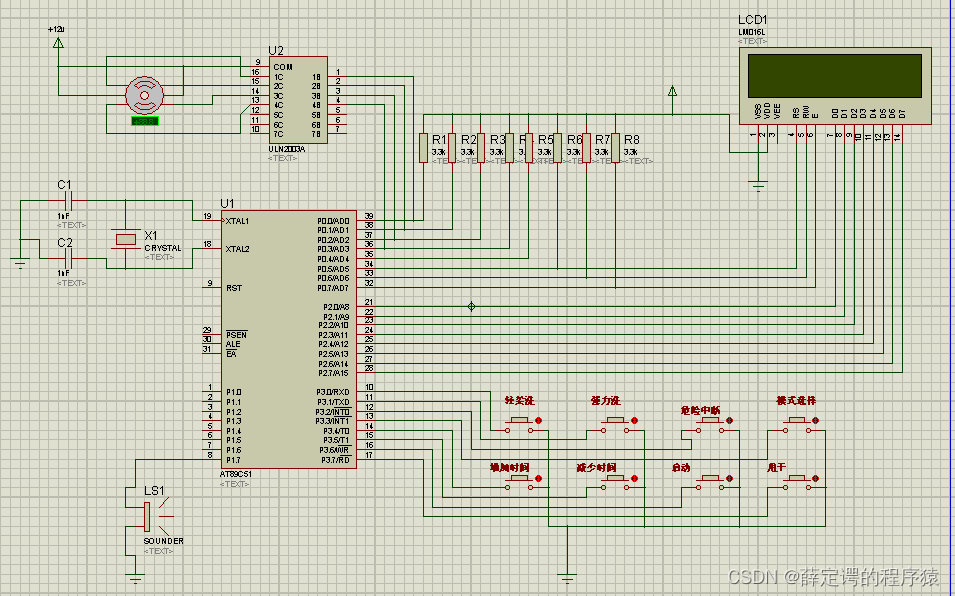
Task: Click the ground symbol below LCD1
Action: [758, 186]
